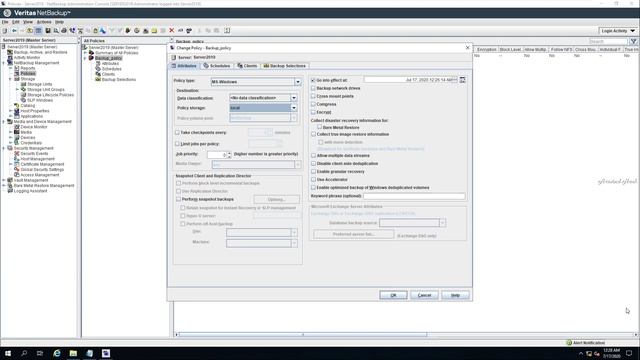Select Schedules under Backup_policy in tree
The image size is (640, 360).
(x=111, y=69)
